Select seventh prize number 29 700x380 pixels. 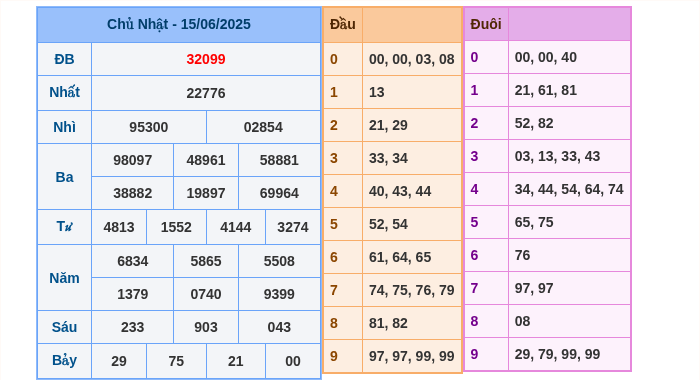(x=119, y=361)
